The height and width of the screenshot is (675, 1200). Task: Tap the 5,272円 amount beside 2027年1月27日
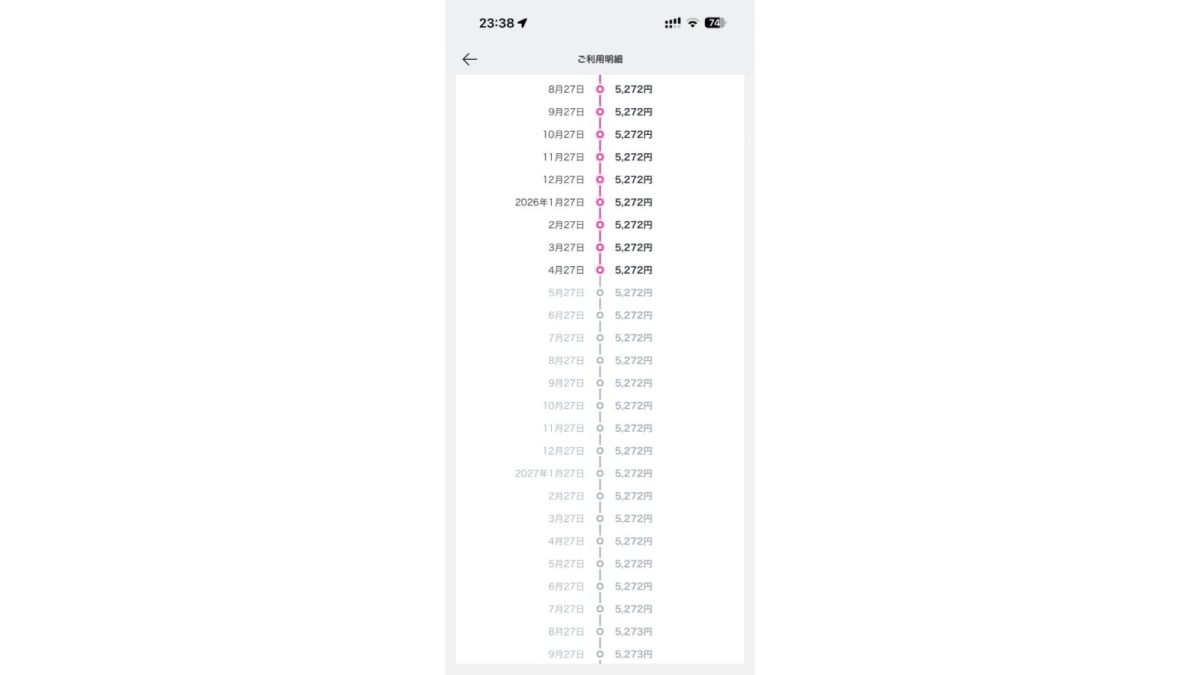coord(633,474)
